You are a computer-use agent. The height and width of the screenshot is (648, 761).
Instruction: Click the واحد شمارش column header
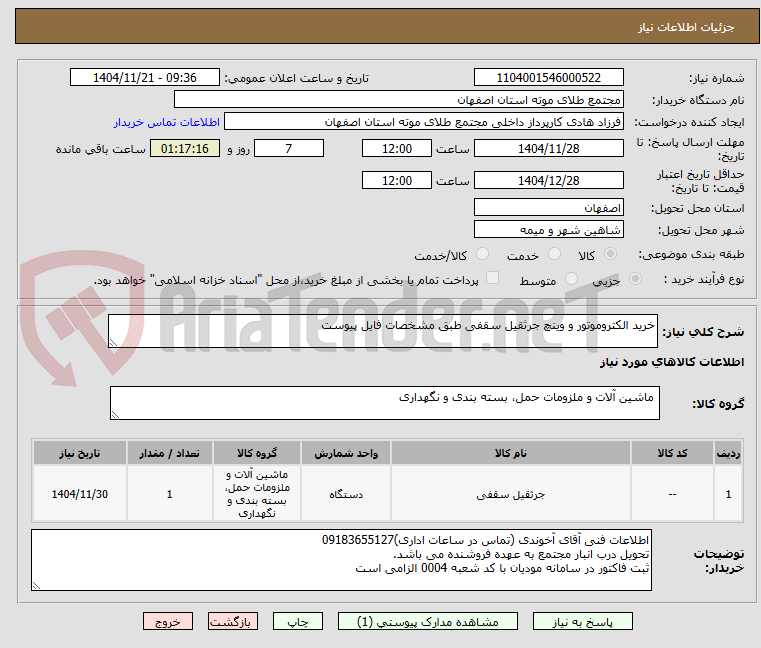click(x=346, y=453)
